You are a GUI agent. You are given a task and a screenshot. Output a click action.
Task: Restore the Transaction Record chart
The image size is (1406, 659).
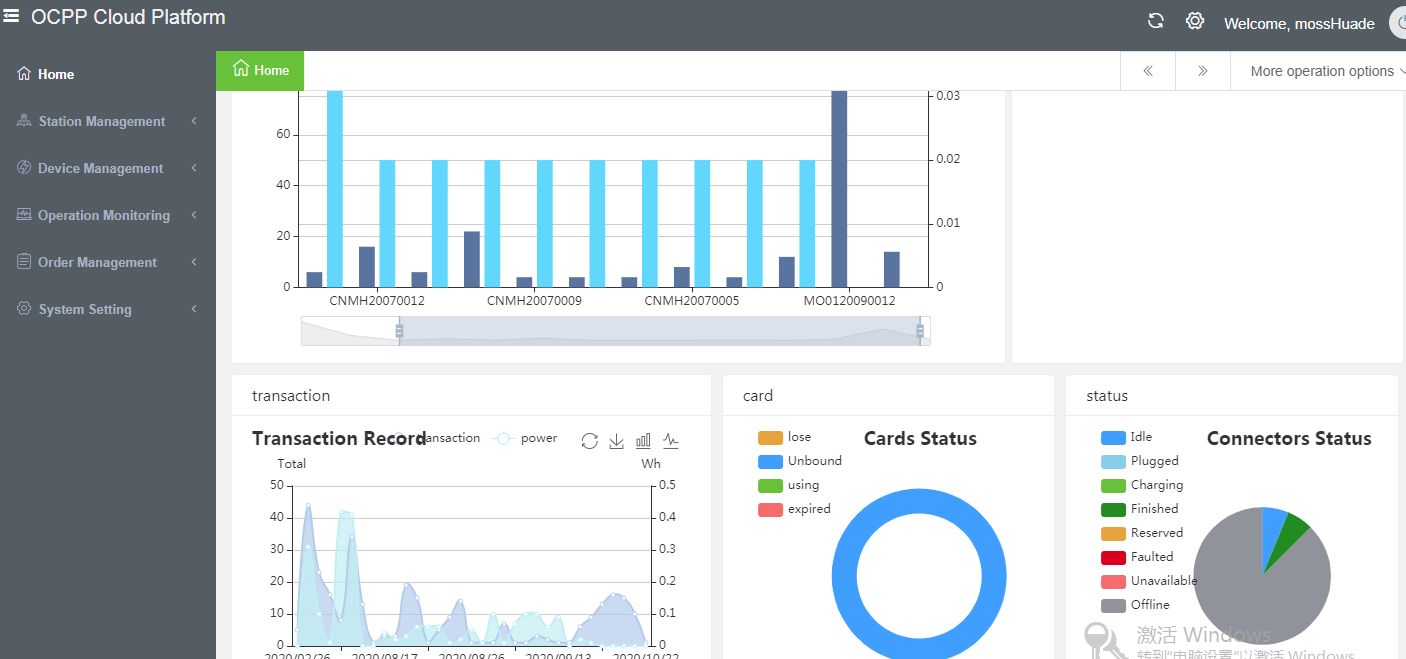tap(590, 441)
